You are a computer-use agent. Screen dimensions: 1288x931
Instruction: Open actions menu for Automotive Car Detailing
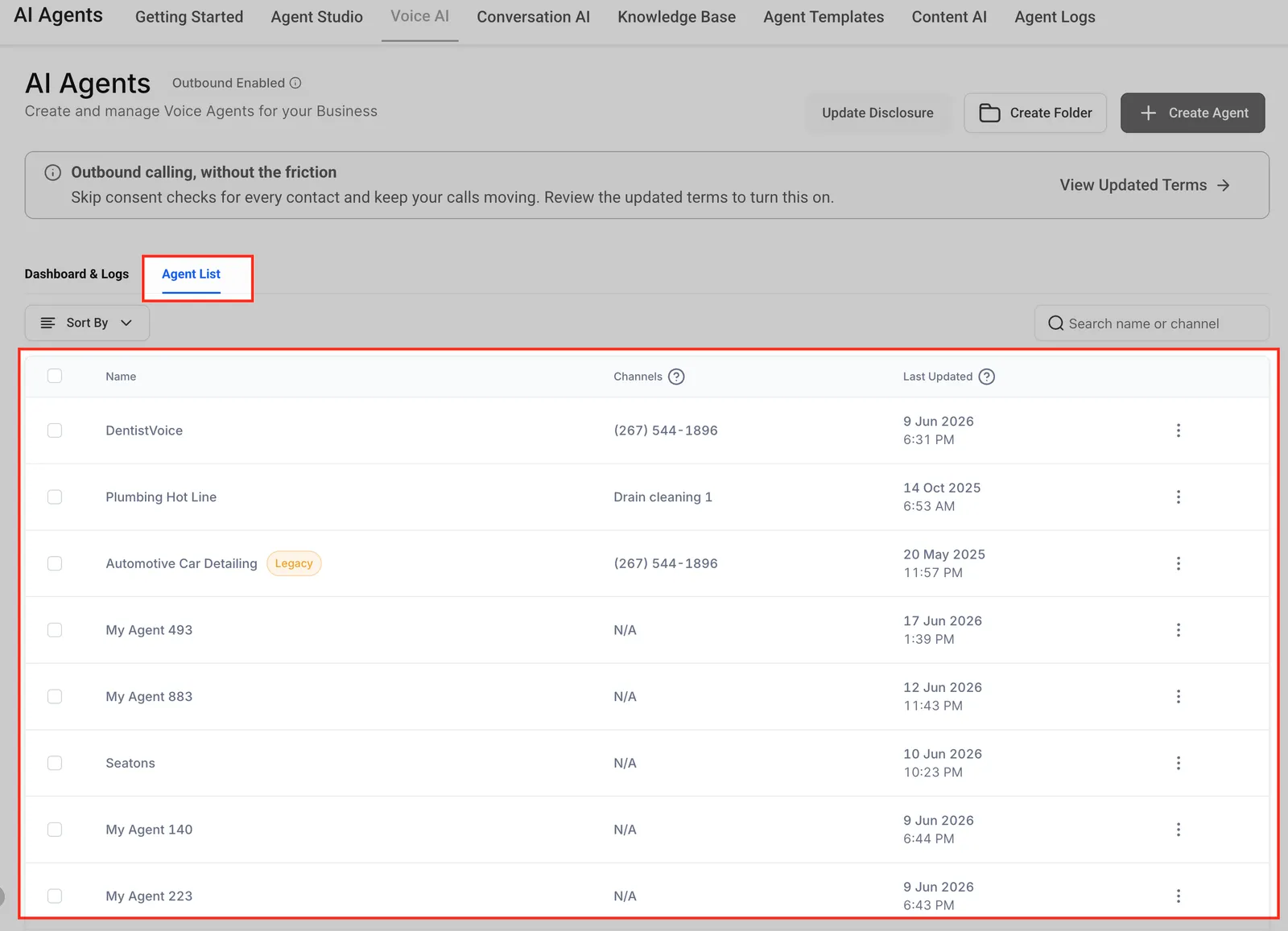tap(1179, 563)
